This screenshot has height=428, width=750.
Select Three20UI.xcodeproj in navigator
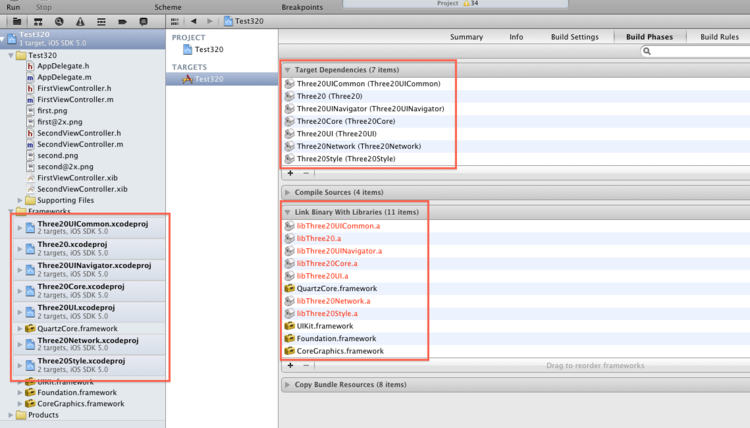coord(89,311)
